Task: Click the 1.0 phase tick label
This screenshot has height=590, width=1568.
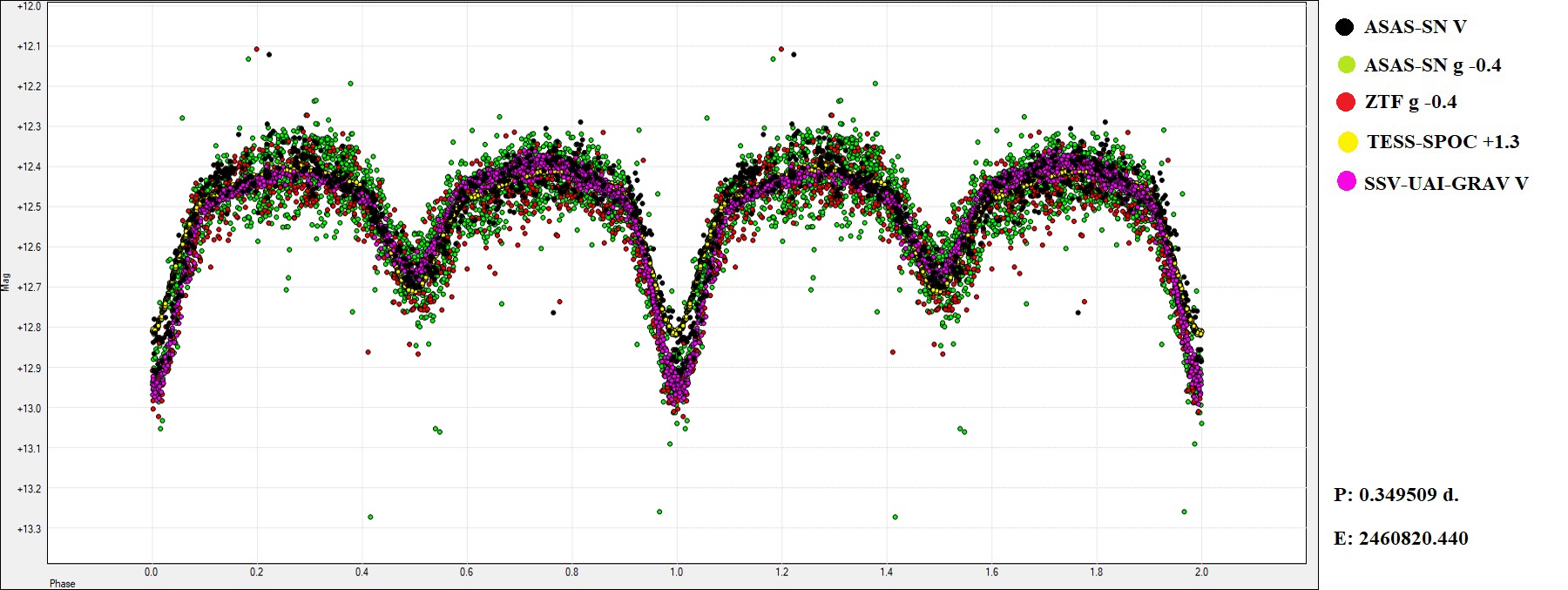Action: tap(677, 572)
